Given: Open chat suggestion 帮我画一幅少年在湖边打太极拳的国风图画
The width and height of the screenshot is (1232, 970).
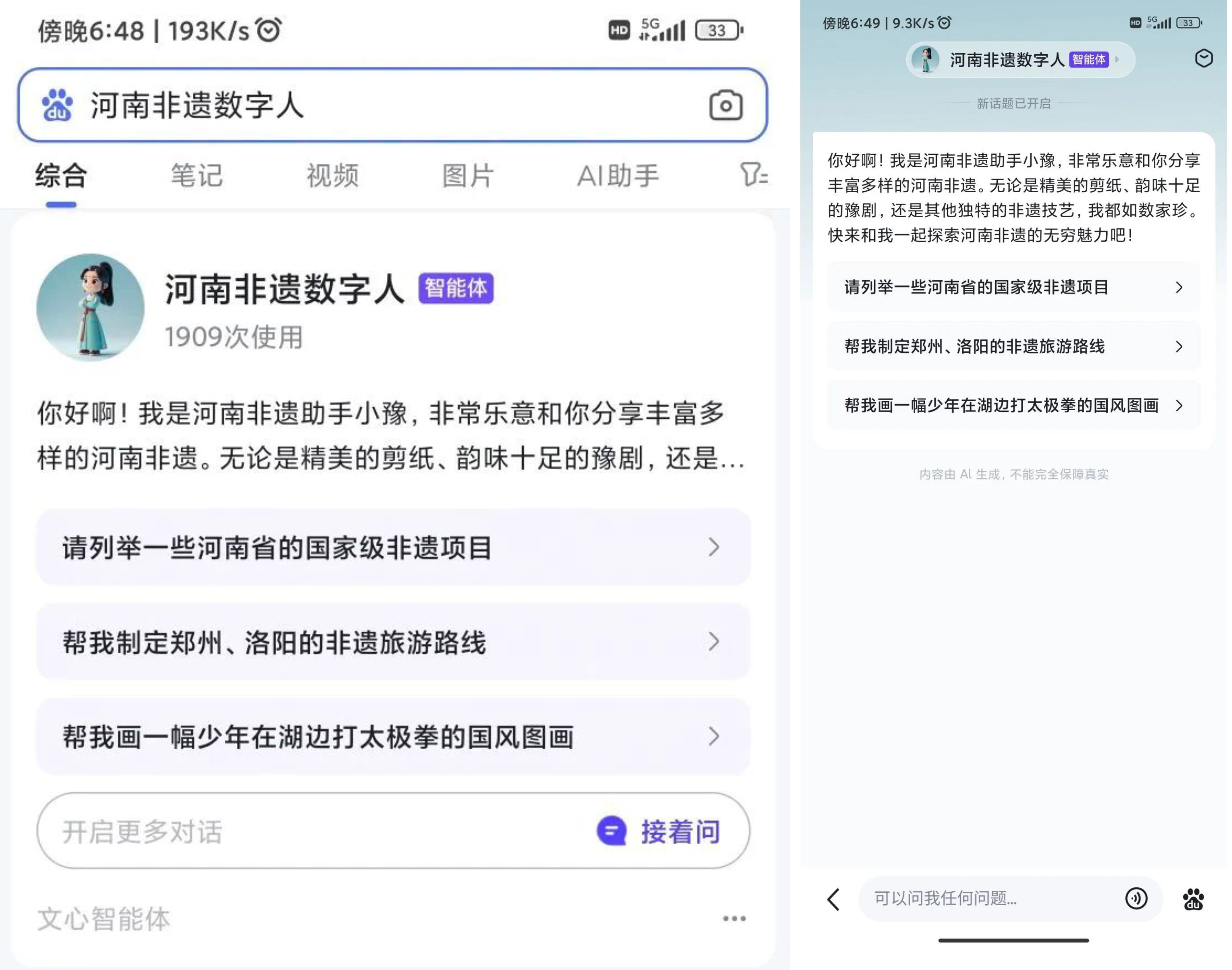Looking at the screenshot, I should pyautogui.click(x=1013, y=405).
